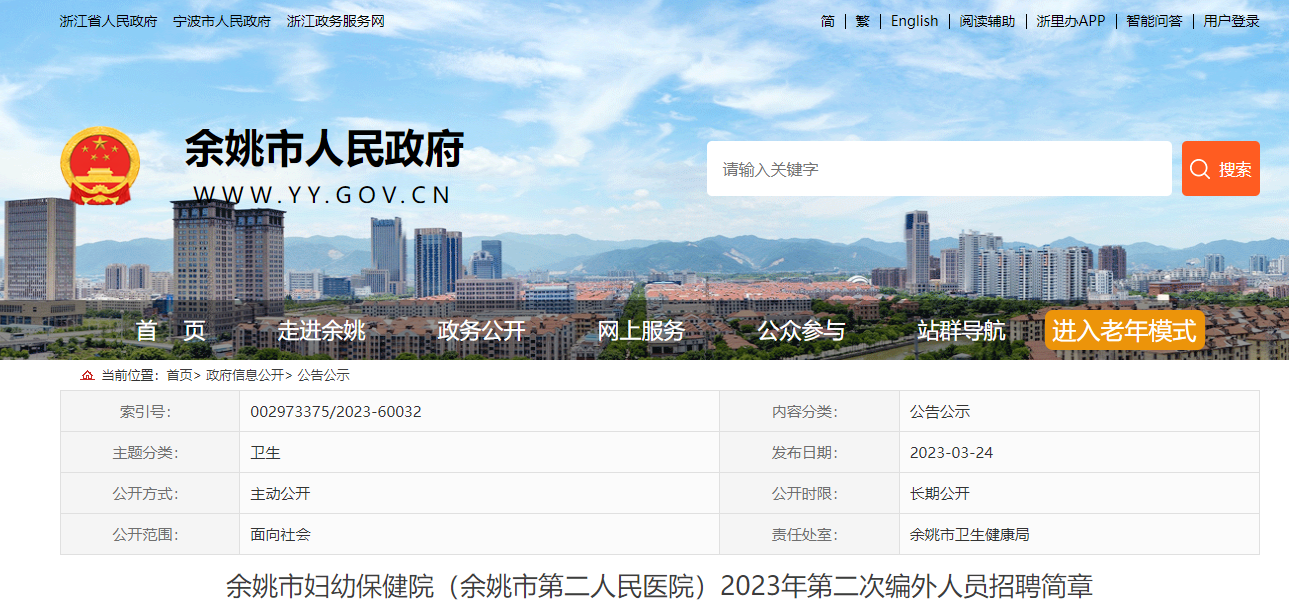The width and height of the screenshot is (1289, 614).
Task: Open 浙江省人民政府 link
Action: (x=108, y=21)
